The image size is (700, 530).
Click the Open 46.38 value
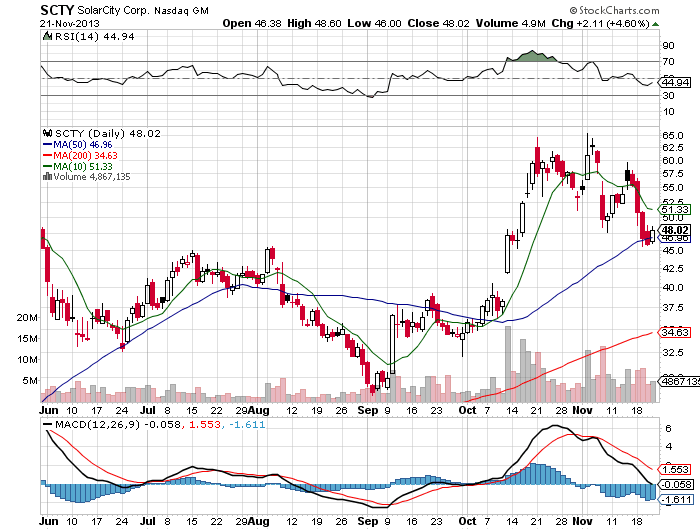tap(252, 24)
